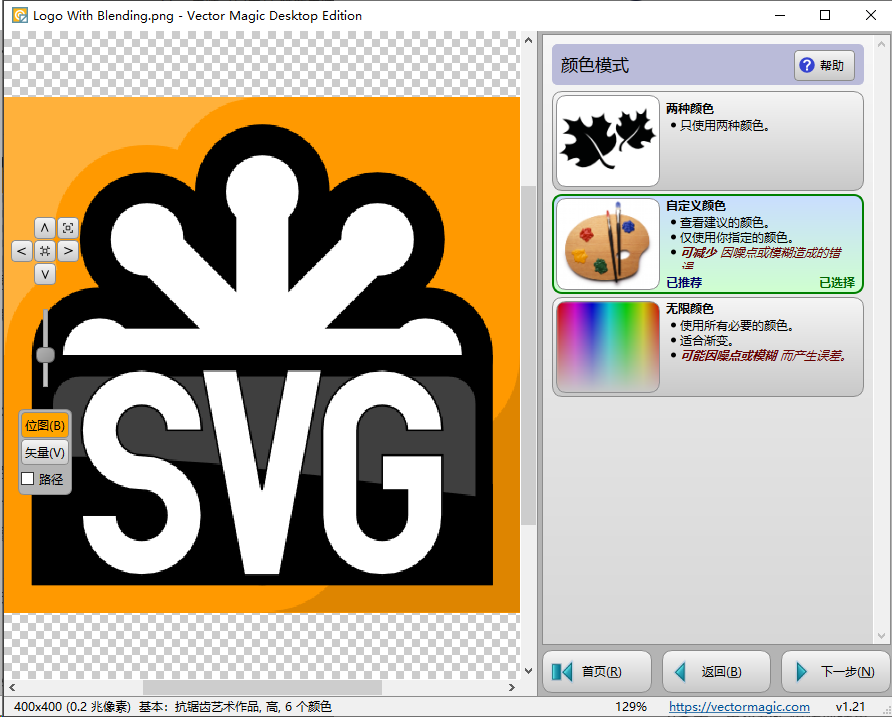Screen dimensions: 892x717
Task: Enable the 路径 checkbox
Action: pyautogui.click(x=27, y=479)
